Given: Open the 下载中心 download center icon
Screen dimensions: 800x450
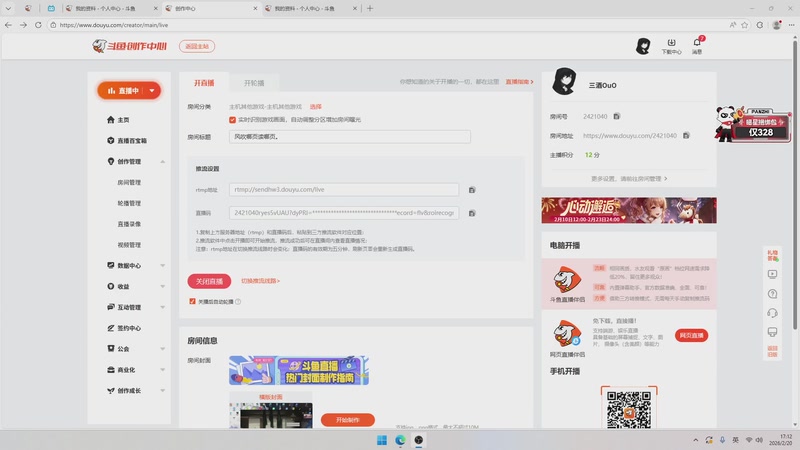Looking at the screenshot, I should [x=671, y=46].
